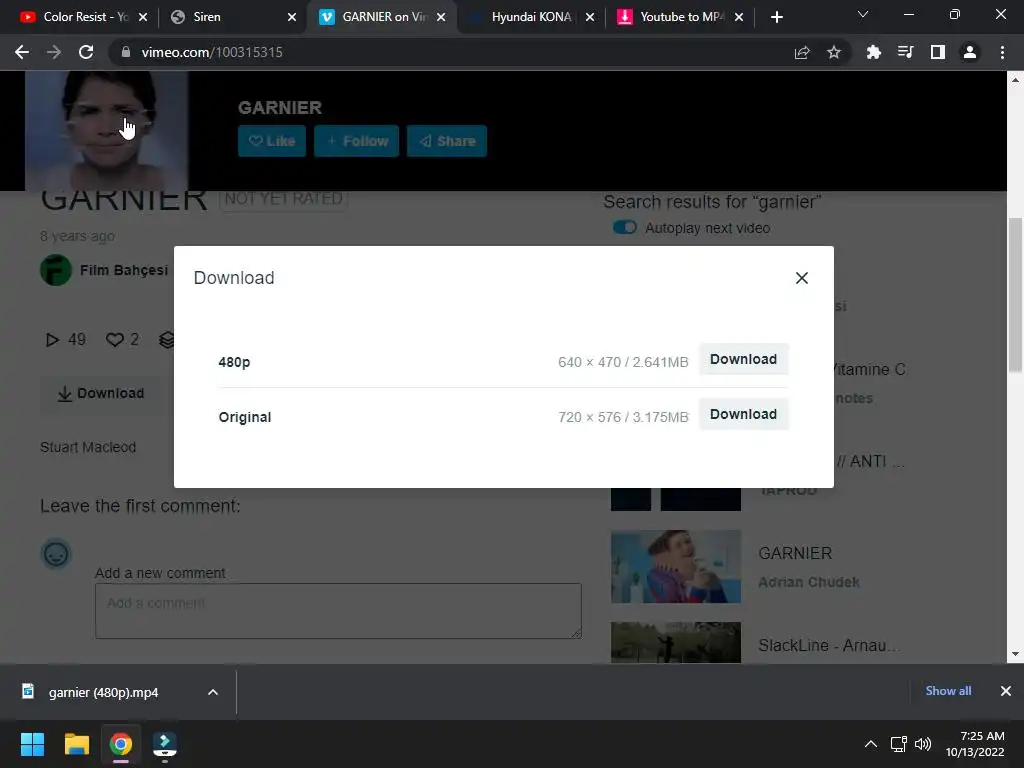Open the clock and date panel
This screenshot has width=1024, height=768.
pyautogui.click(x=975, y=744)
